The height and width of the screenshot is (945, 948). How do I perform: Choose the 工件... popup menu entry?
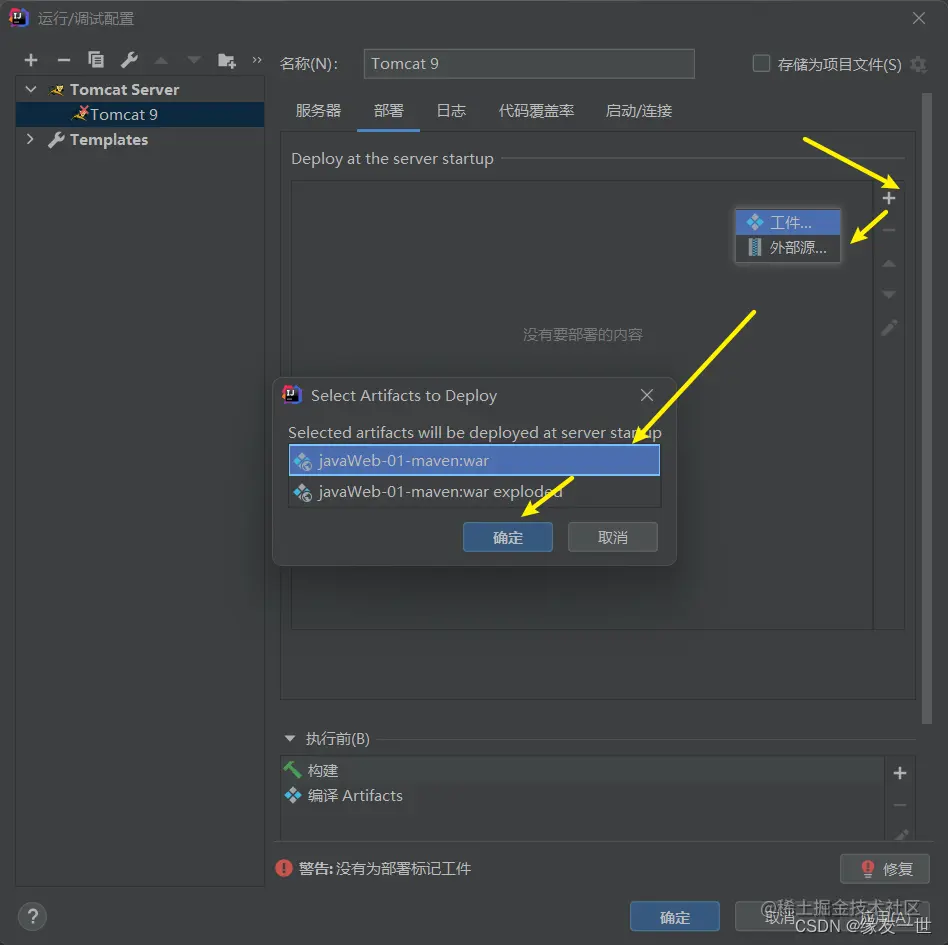(x=788, y=222)
